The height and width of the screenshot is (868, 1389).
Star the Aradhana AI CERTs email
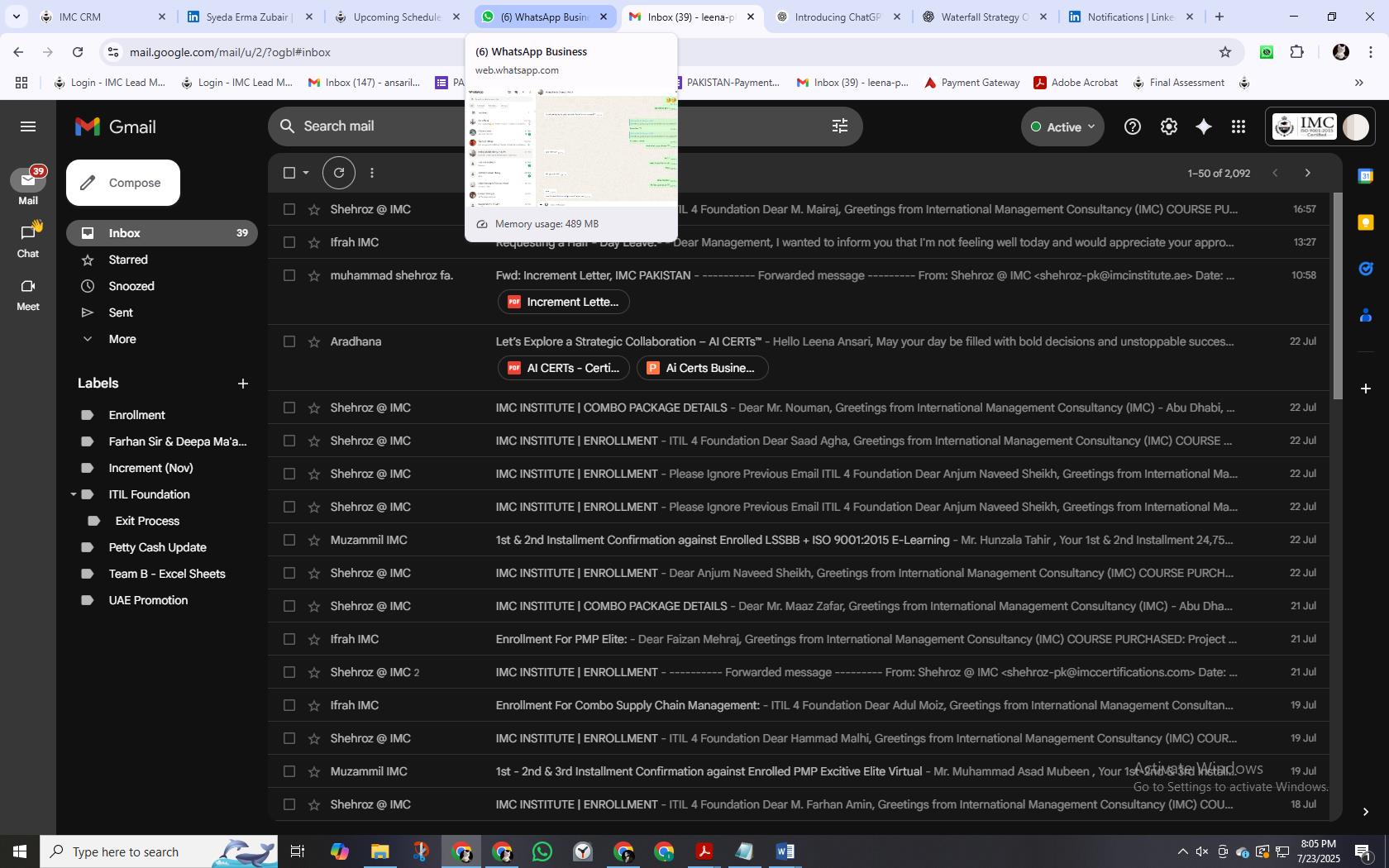pos(314,341)
